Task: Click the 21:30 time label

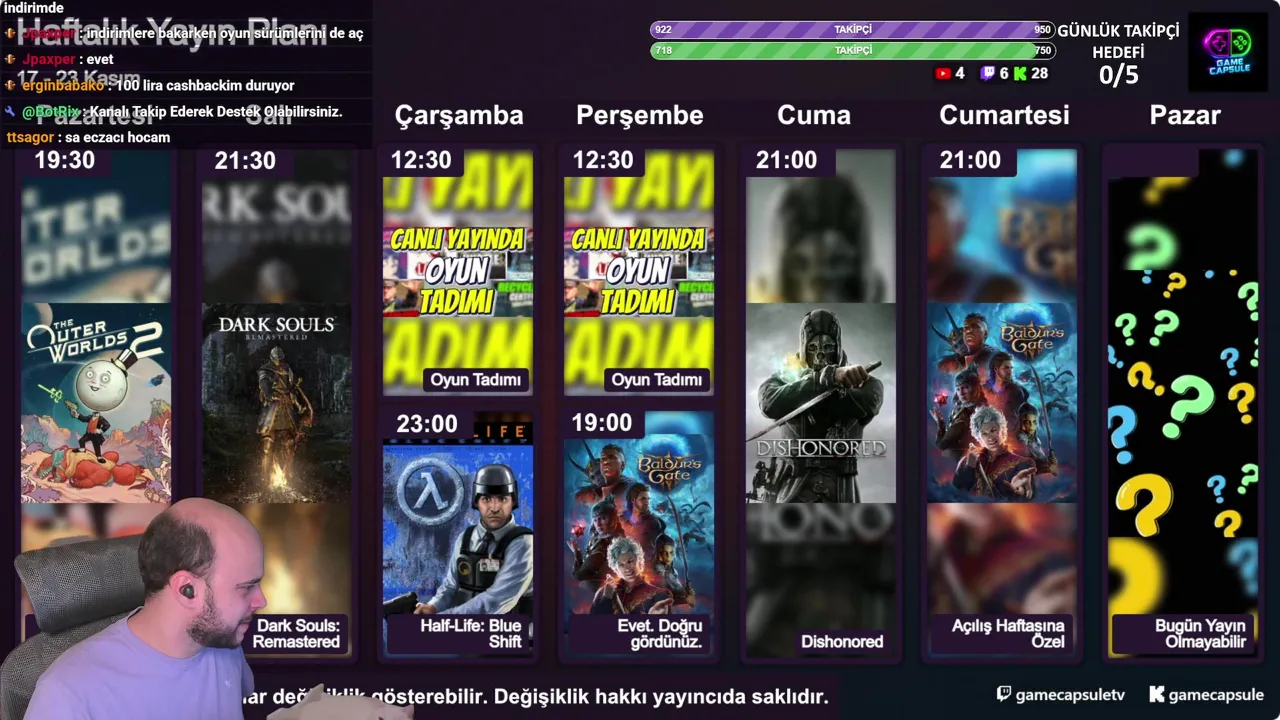Action: (245, 160)
